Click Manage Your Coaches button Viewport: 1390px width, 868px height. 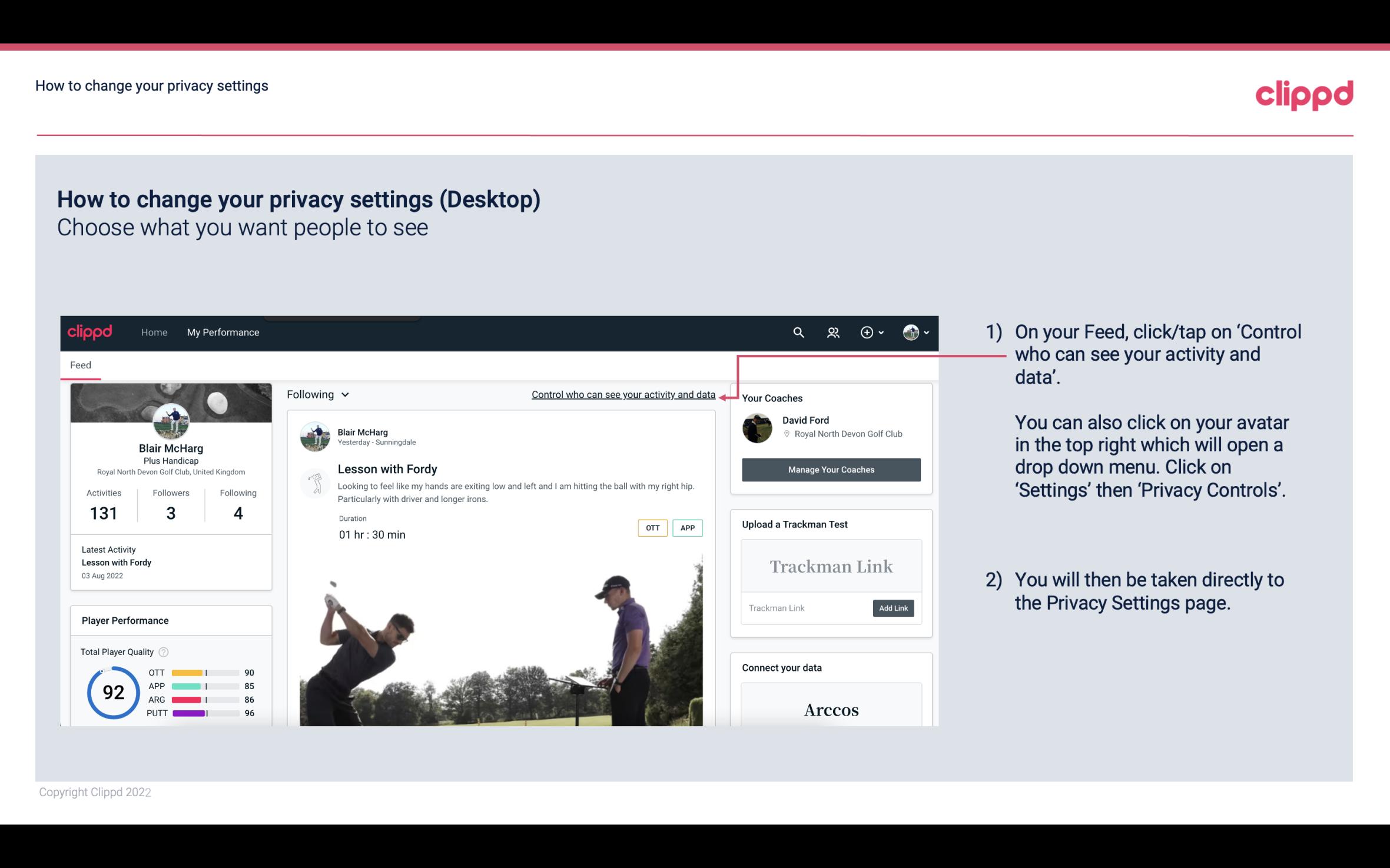click(x=830, y=469)
